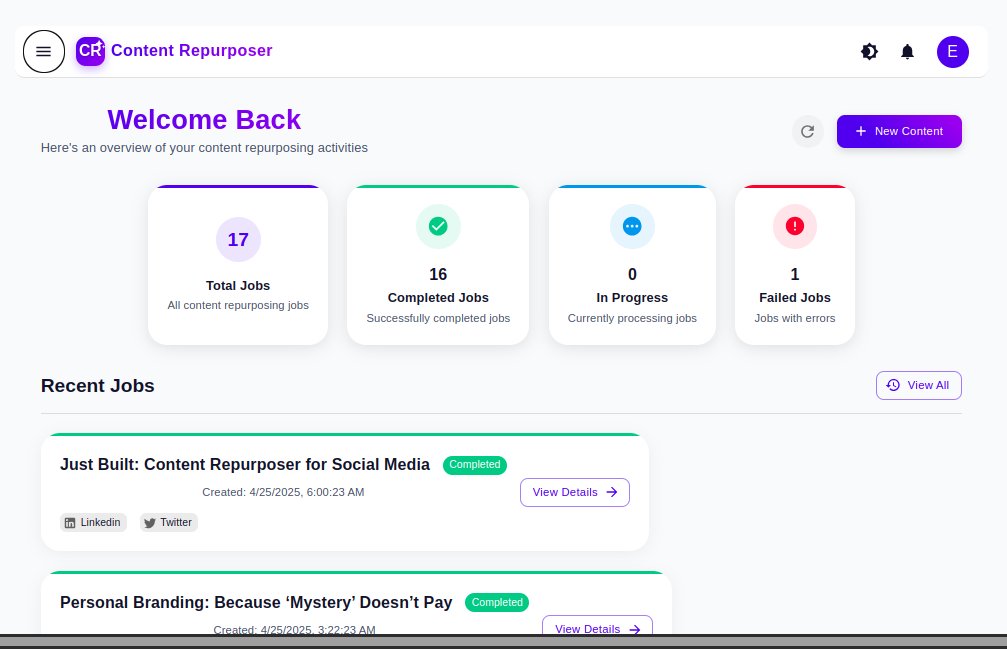Click Completed badge on Just Built job
This screenshot has width=1007, height=649.
475,465
